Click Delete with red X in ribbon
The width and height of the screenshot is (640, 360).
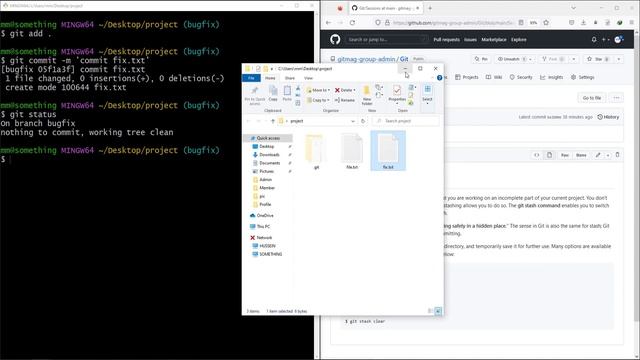point(345,90)
